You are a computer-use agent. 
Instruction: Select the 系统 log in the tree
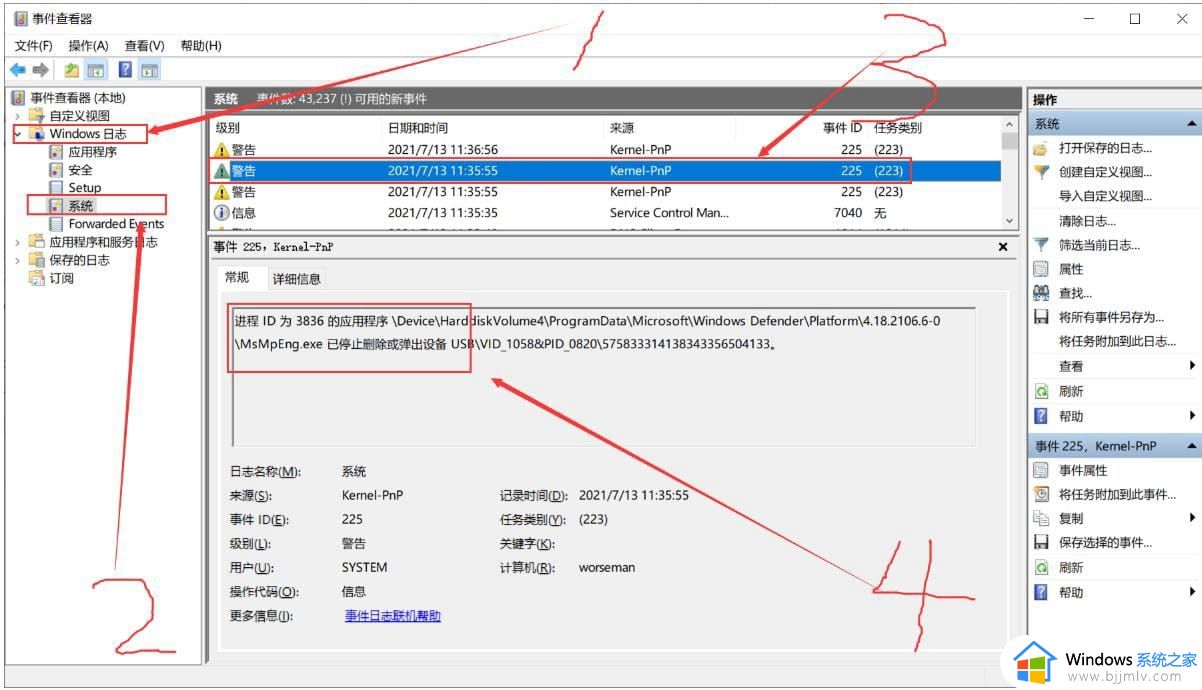point(81,206)
